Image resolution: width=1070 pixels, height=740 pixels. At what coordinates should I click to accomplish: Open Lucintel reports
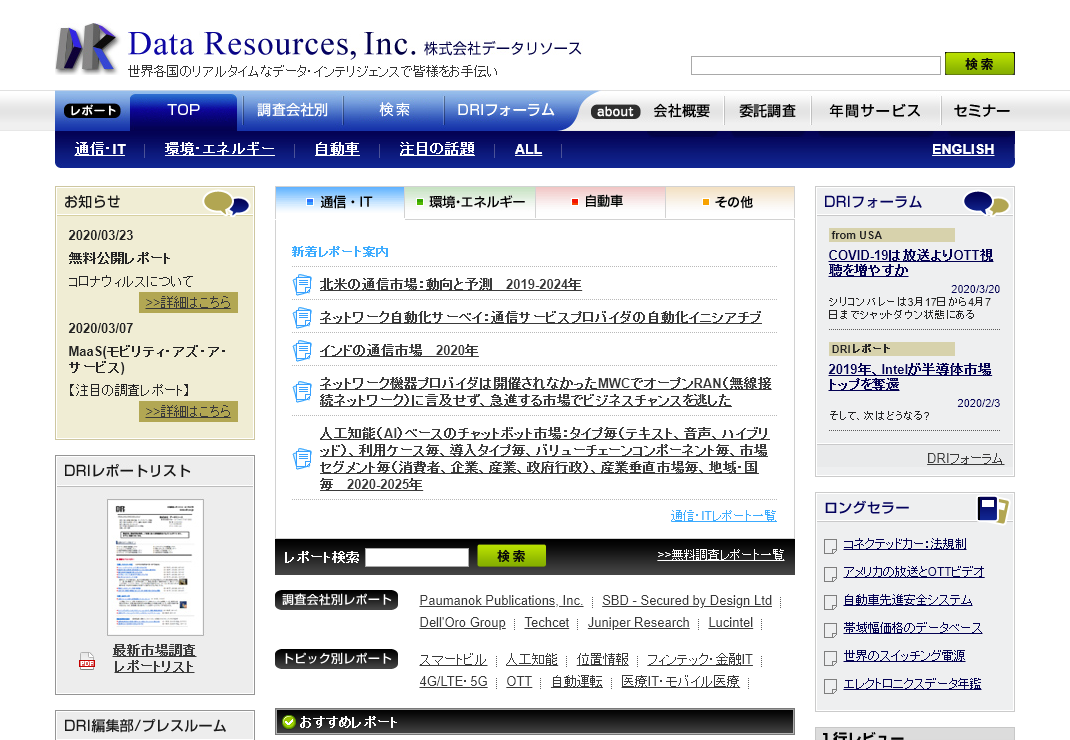[731, 623]
